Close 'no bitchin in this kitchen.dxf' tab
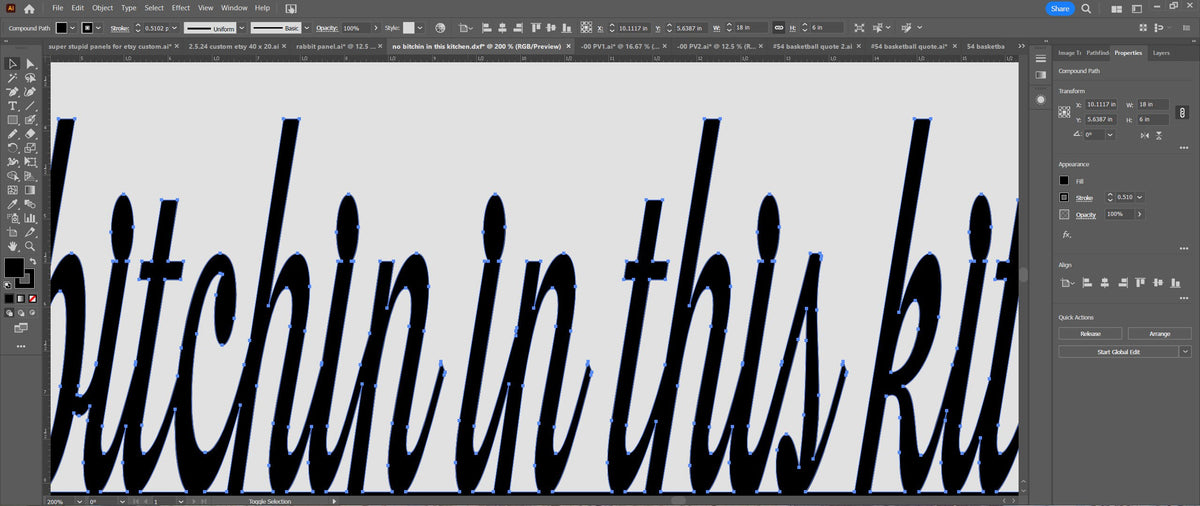This screenshot has height=506, width=1200. click(x=568, y=46)
